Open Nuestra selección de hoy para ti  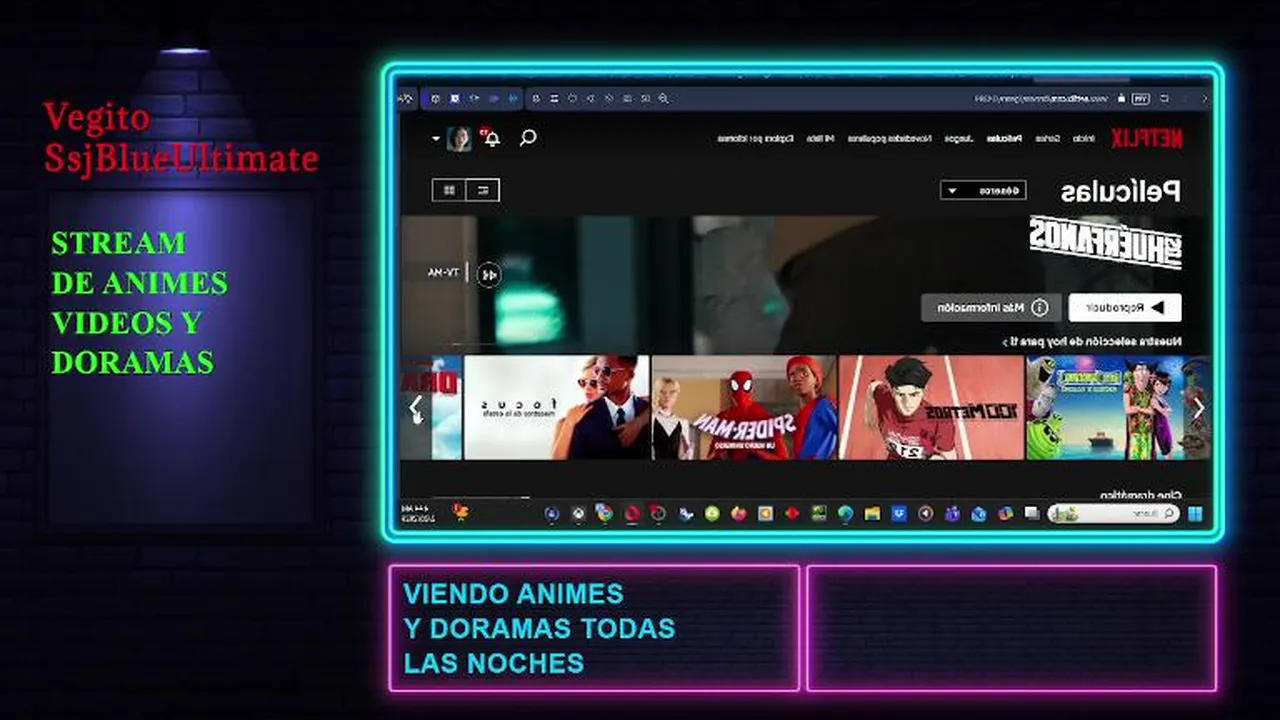[1093, 341]
